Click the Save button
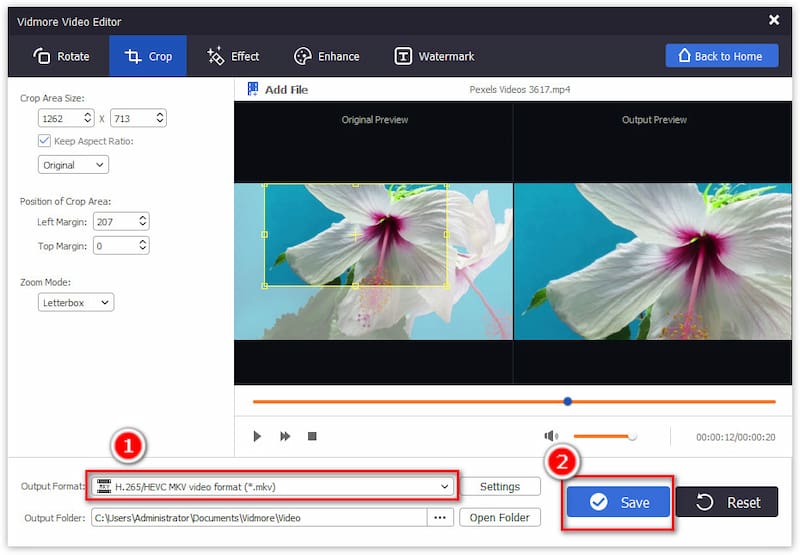Viewport: 800px width, 555px height. point(619,502)
